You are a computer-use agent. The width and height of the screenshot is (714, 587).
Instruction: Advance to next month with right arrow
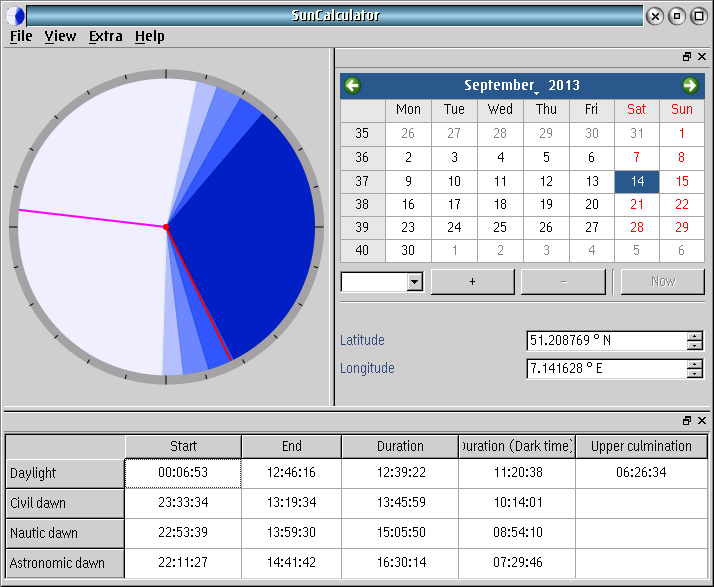pyautogui.click(x=690, y=85)
